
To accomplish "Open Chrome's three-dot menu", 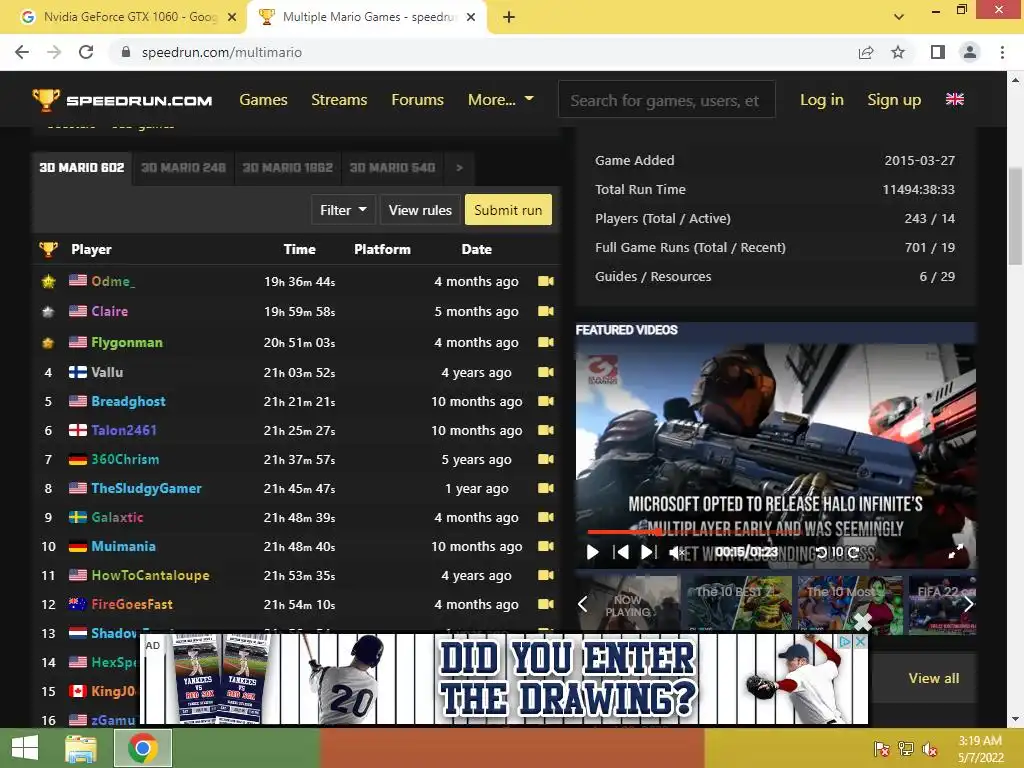I will [1002, 52].
